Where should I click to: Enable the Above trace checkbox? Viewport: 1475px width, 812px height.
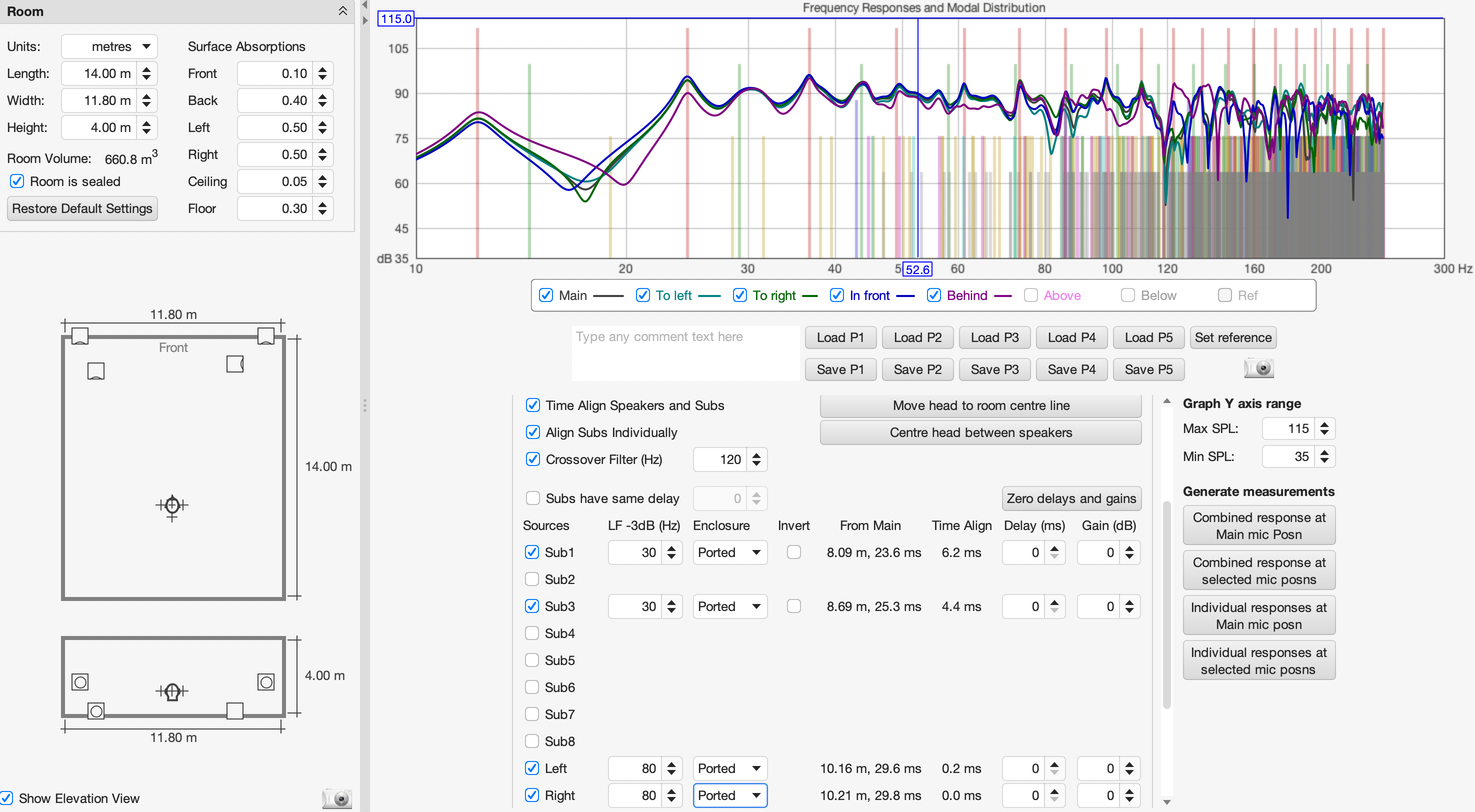coord(1030,295)
